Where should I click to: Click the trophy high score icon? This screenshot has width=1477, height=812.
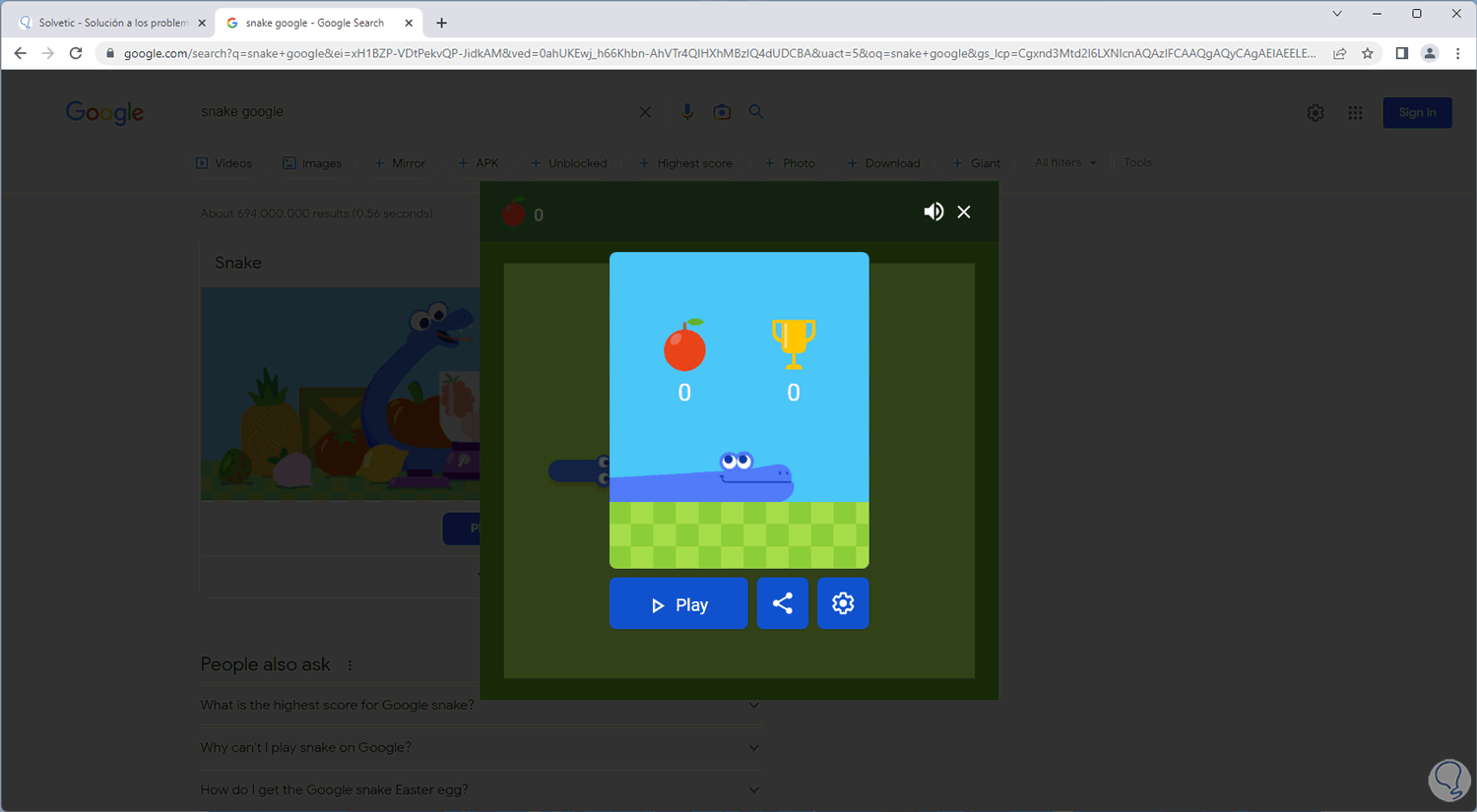click(794, 344)
